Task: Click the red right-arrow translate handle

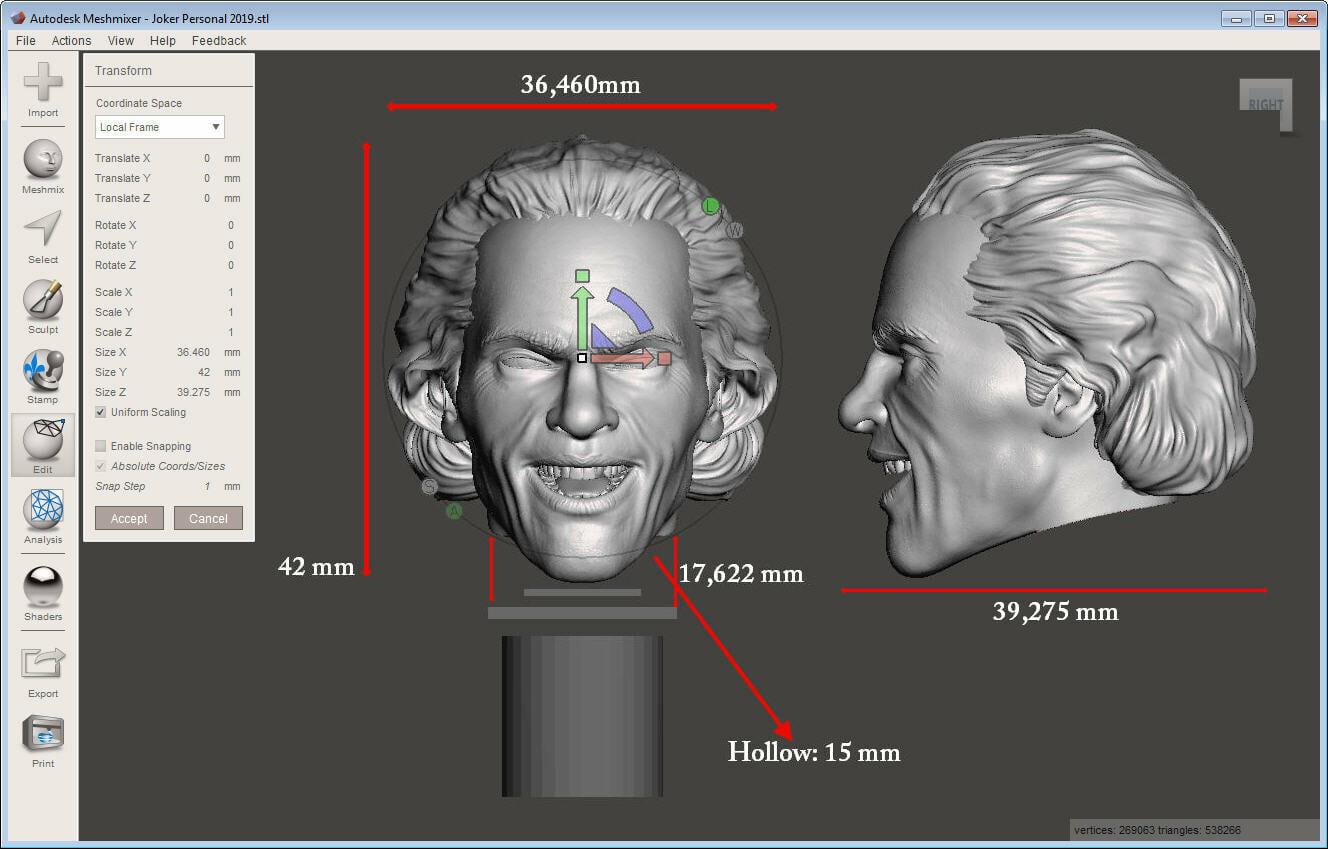Action: 625,358
